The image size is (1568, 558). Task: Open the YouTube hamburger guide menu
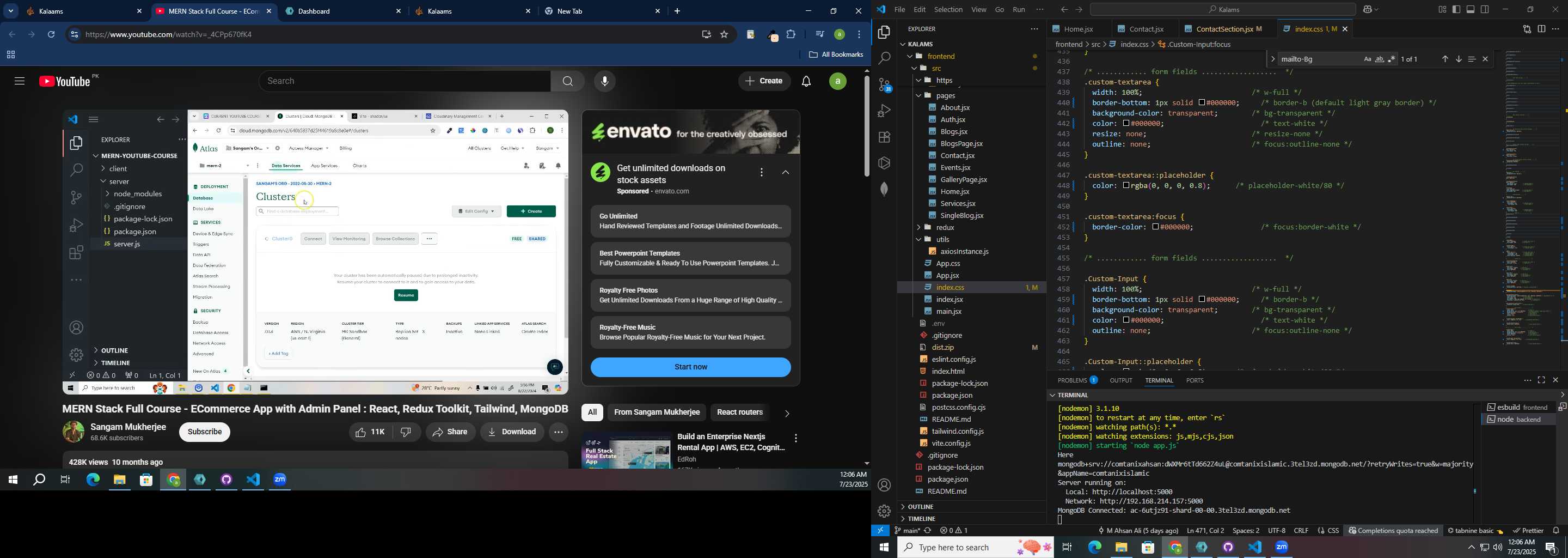20,82
